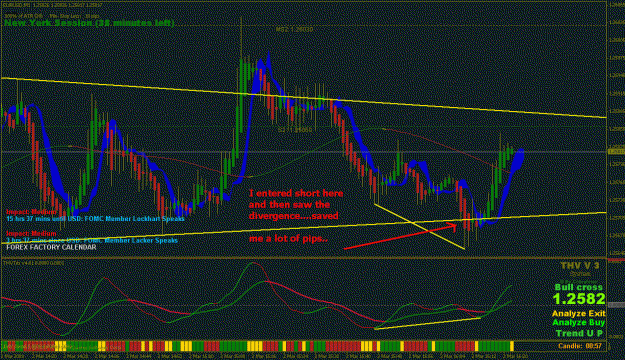The height and width of the screenshot is (360, 625).
Task: Click the 'Trend U P' label
Action: [x=579, y=333]
